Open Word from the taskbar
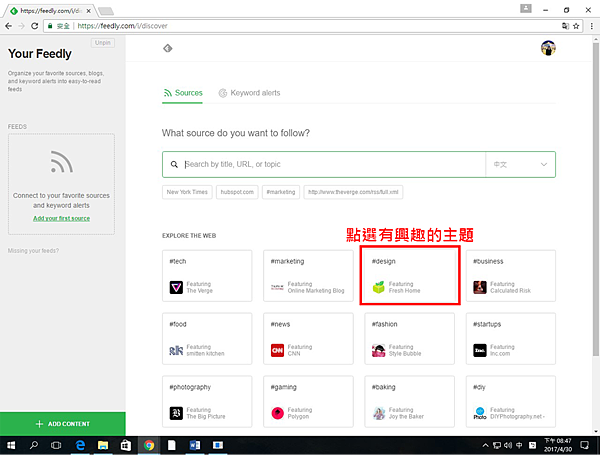 (x=195, y=445)
